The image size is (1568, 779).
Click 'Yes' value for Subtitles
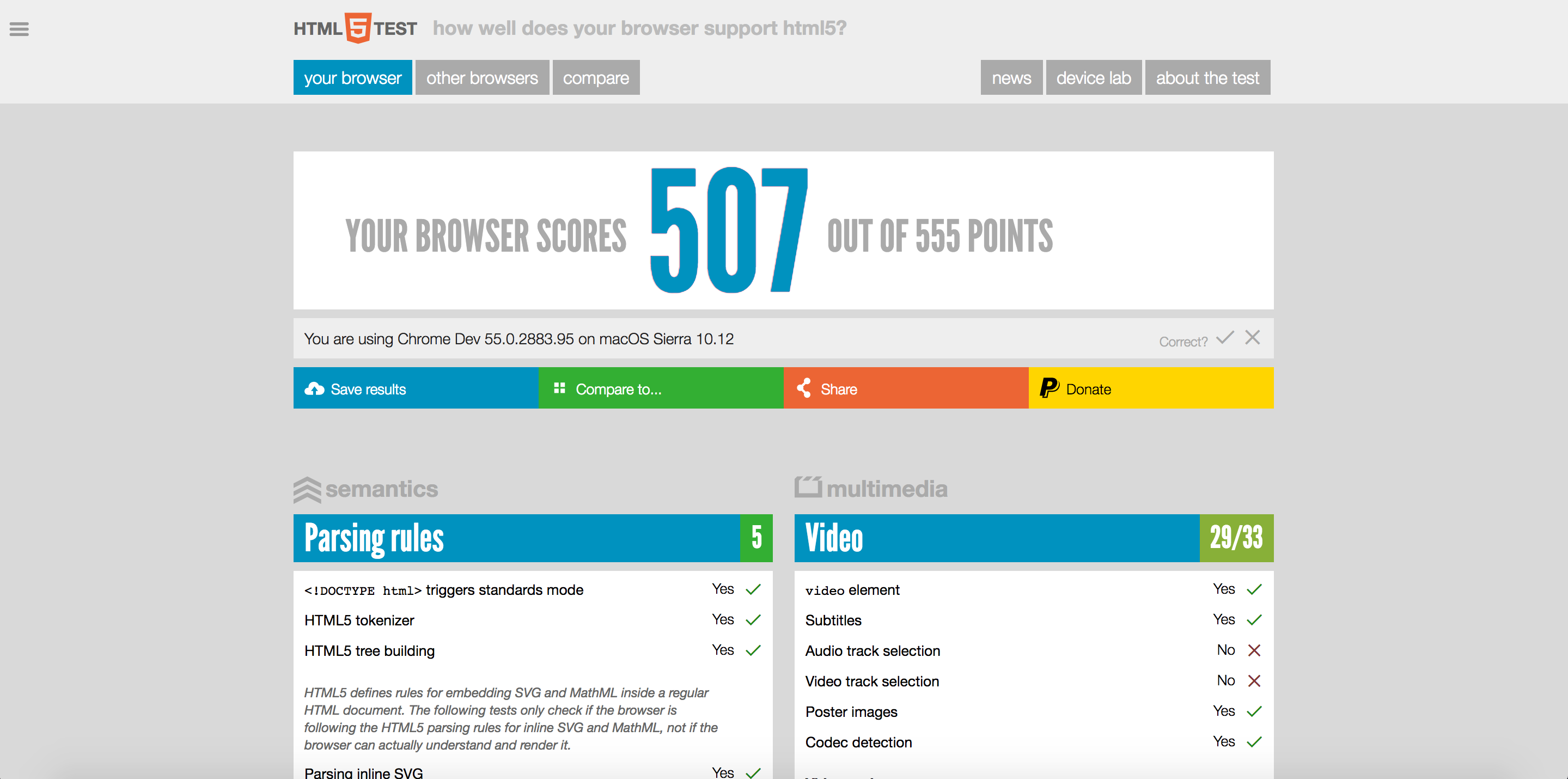point(1223,619)
